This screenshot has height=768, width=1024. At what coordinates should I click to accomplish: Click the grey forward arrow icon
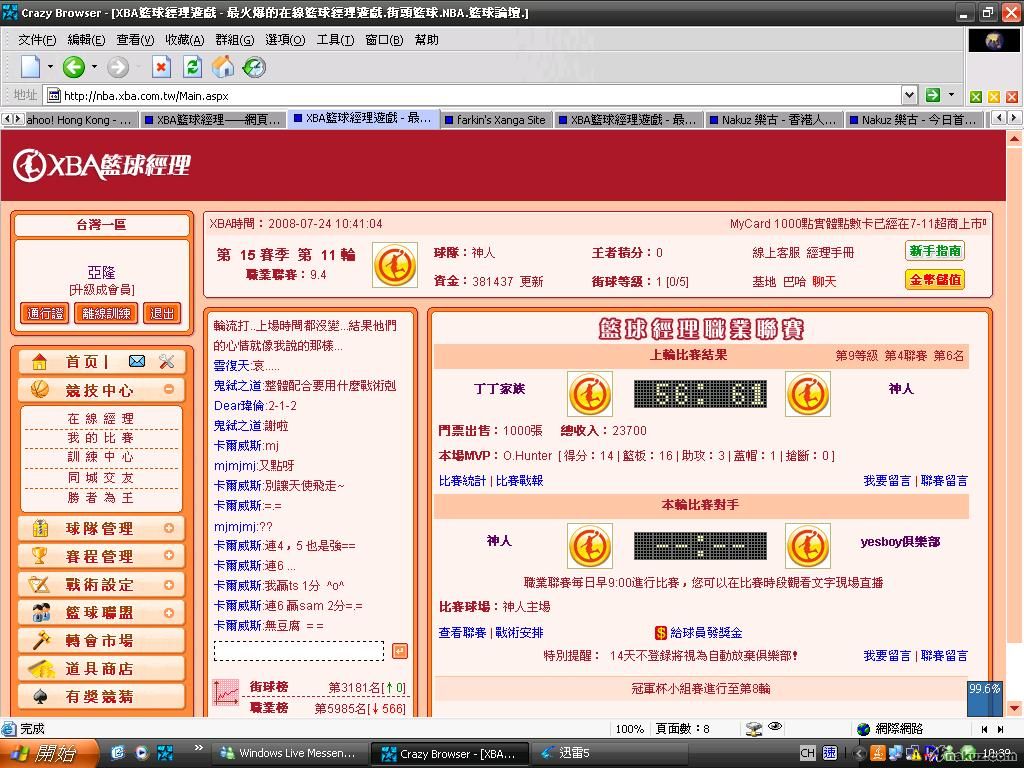click(118, 67)
